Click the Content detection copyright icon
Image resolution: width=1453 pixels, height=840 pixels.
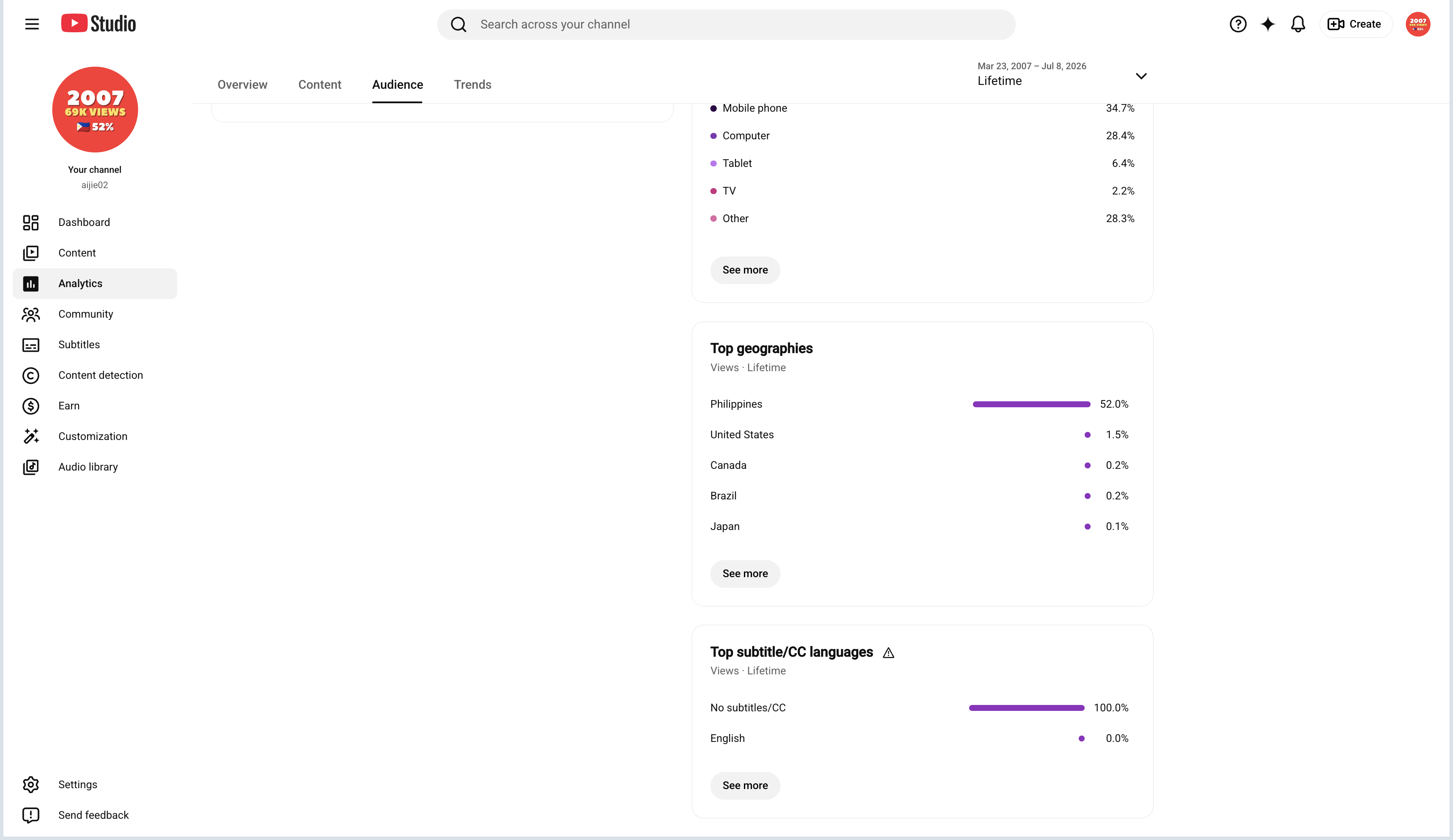[31, 375]
